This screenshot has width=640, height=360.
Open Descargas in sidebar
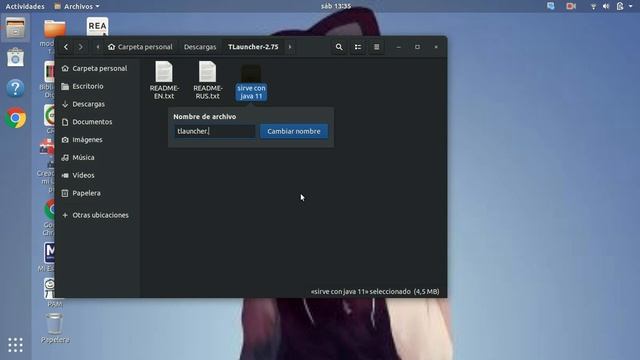pyautogui.click(x=98, y=104)
